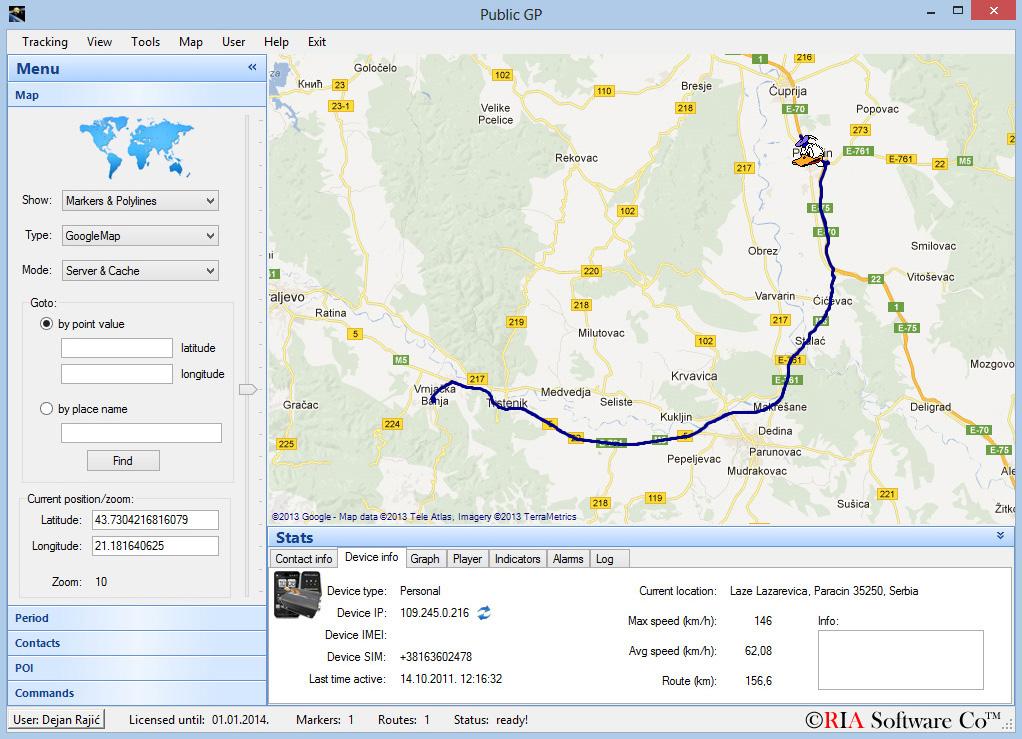Open the Alarms tab

[x=568, y=559]
